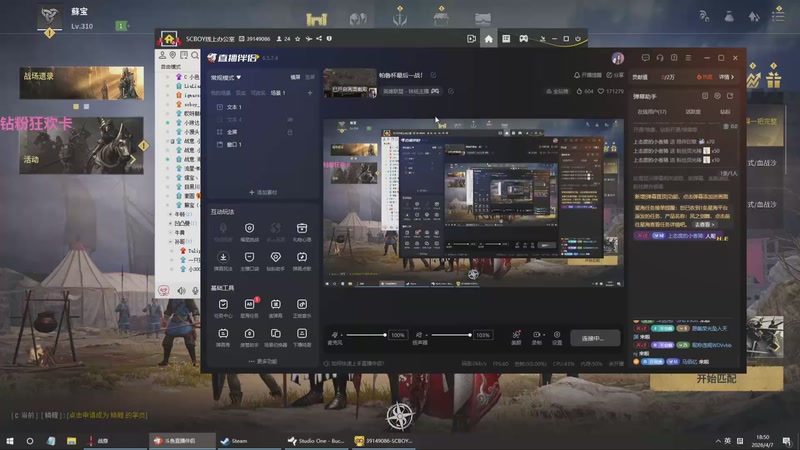The image size is (800, 450).
Task: Click the video camera icon in YY toolbar
Action: (x=471, y=39)
